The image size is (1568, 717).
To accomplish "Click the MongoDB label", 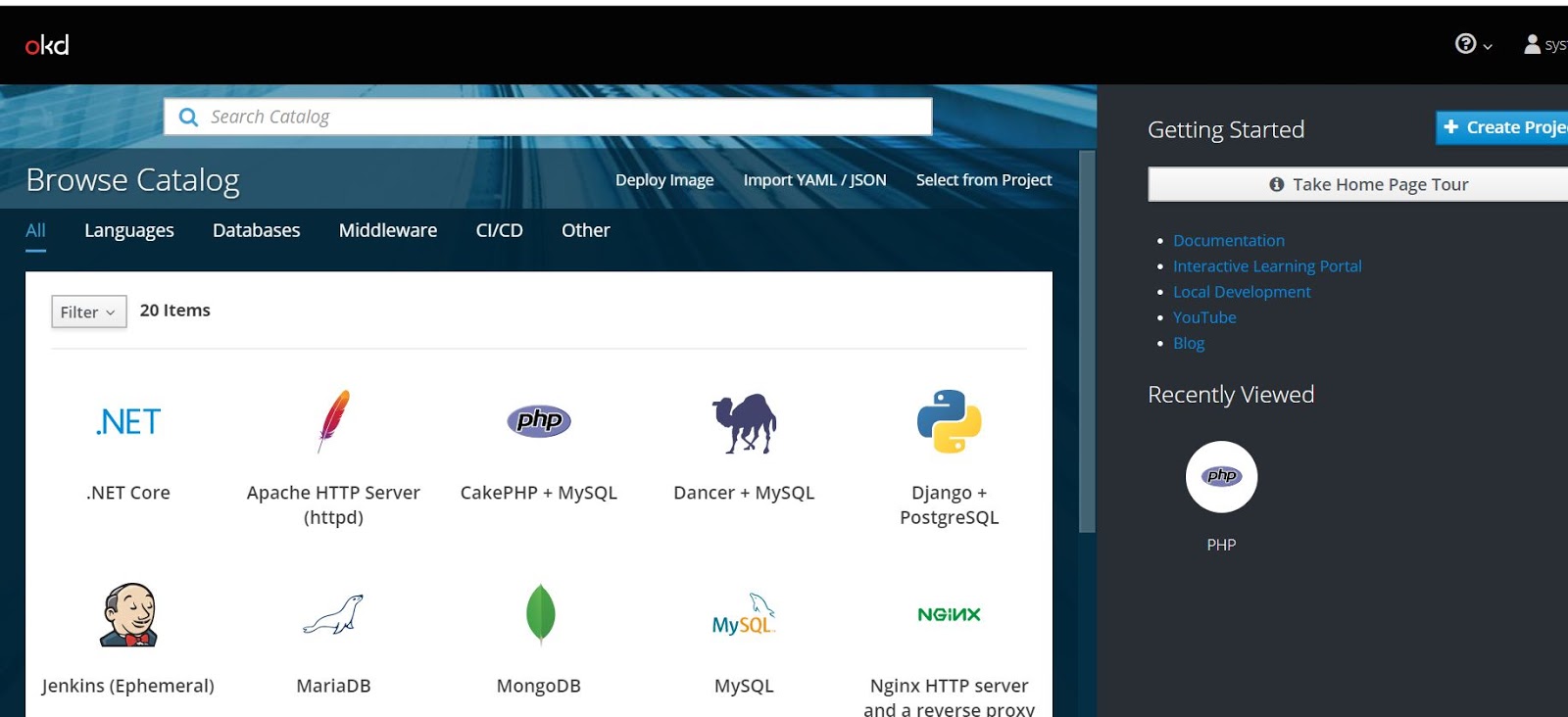I will point(539,686).
